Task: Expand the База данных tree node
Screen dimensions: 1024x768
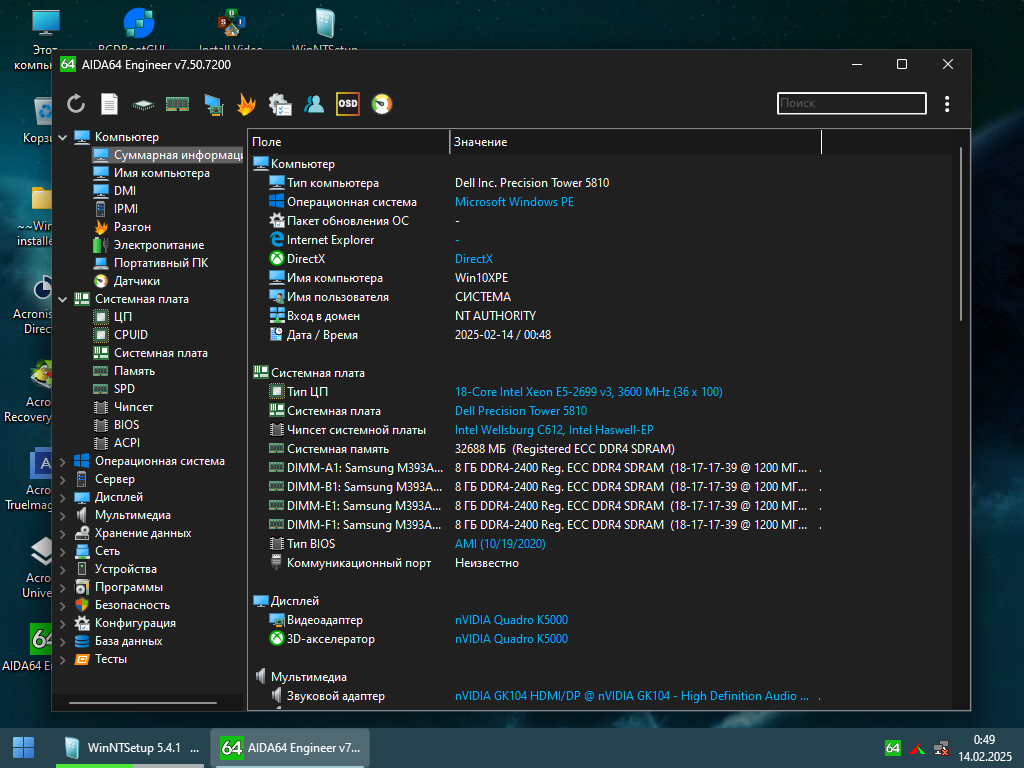Action: tap(63, 641)
